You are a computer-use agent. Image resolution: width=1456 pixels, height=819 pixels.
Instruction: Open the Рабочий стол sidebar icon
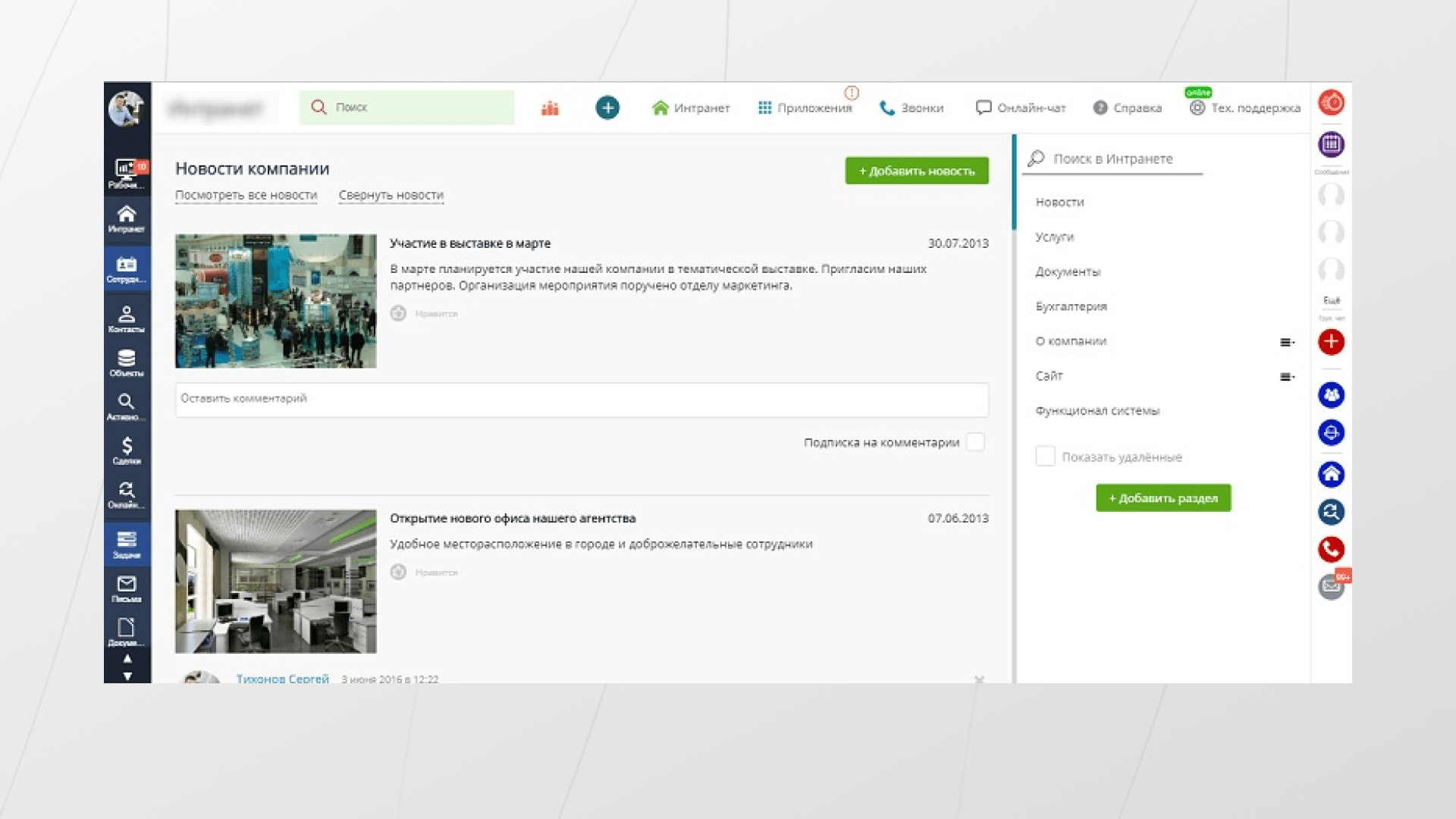(127, 174)
